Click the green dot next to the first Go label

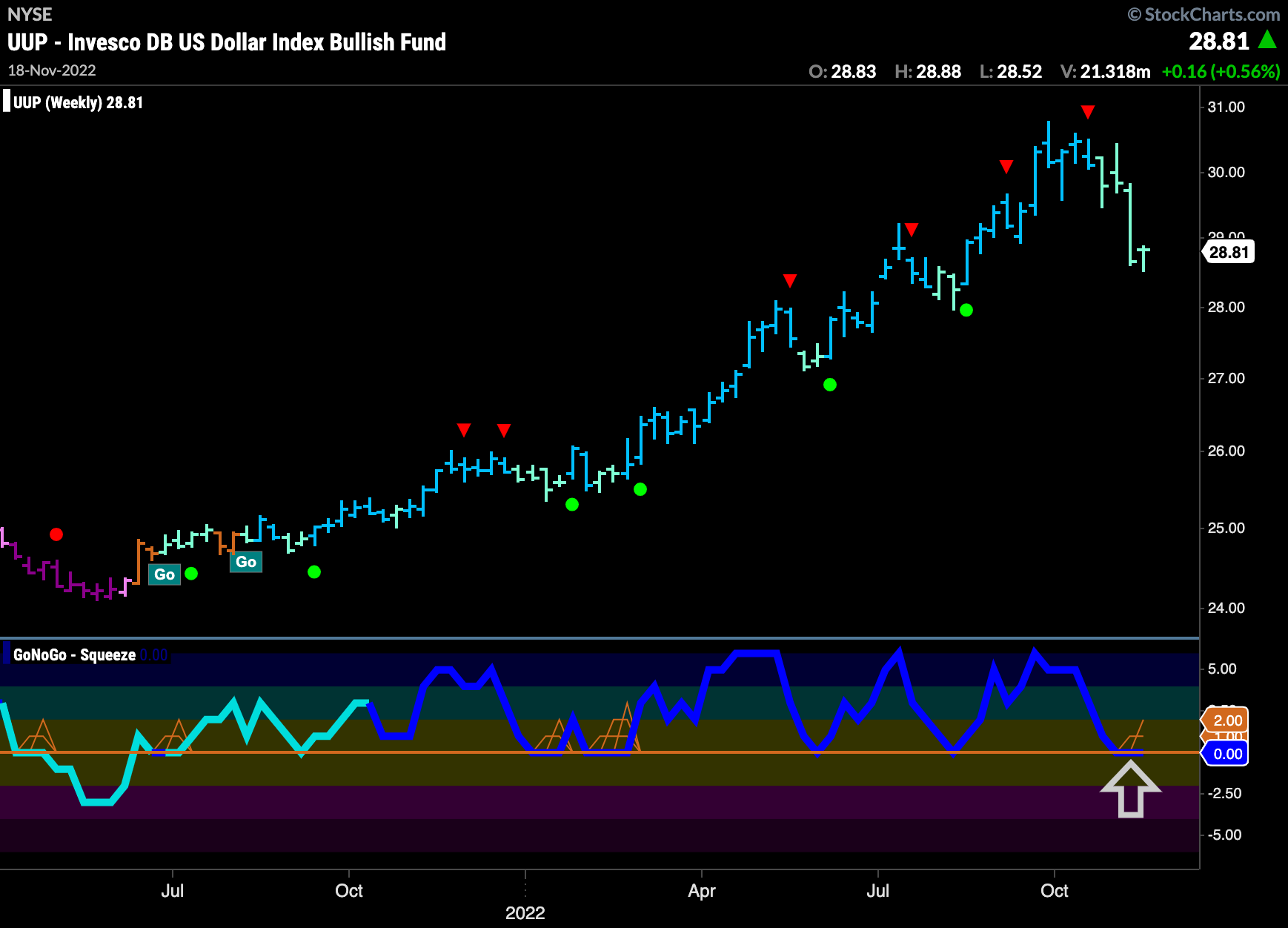191,573
